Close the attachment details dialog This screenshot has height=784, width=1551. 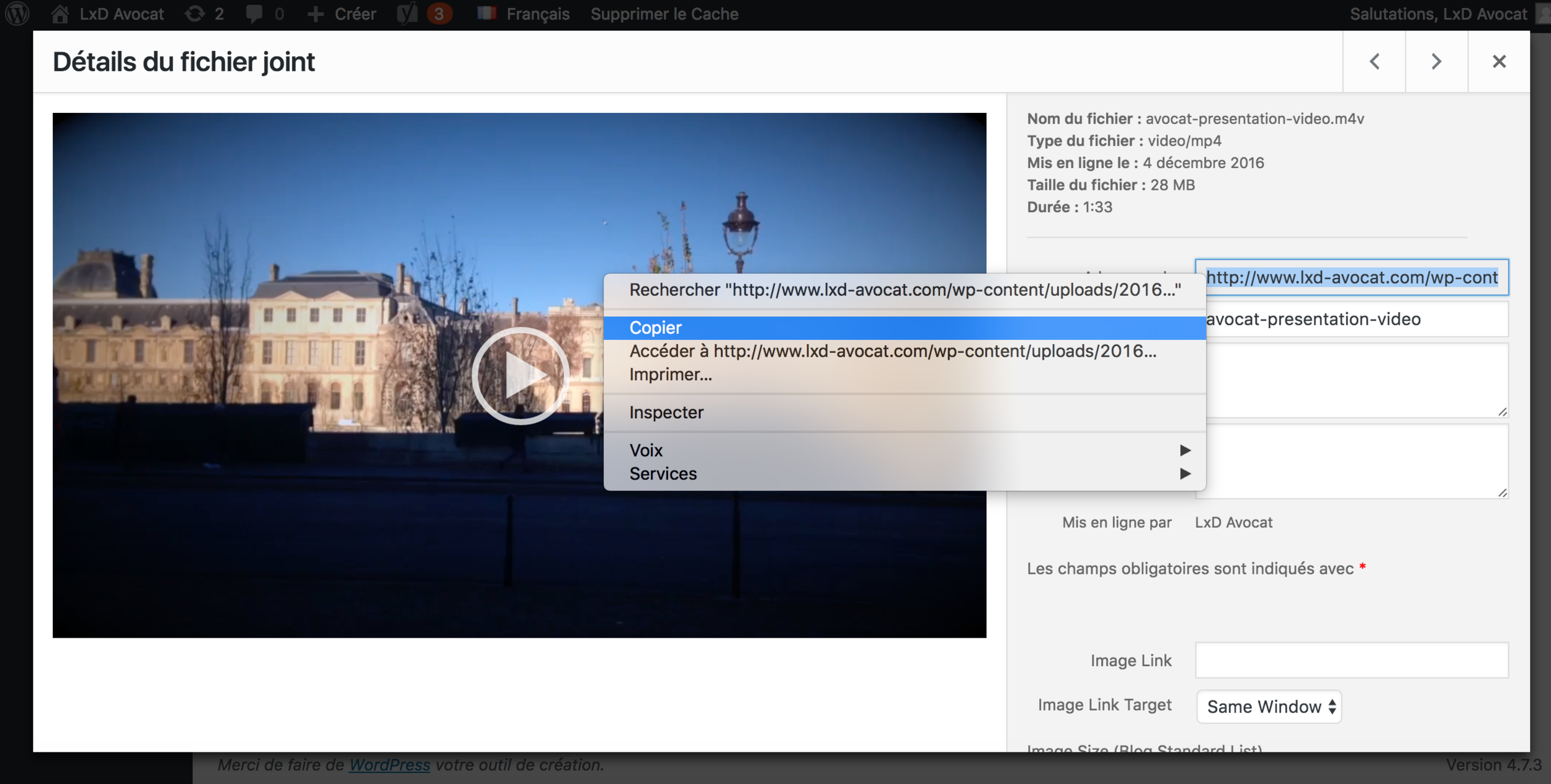click(x=1499, y=61)
